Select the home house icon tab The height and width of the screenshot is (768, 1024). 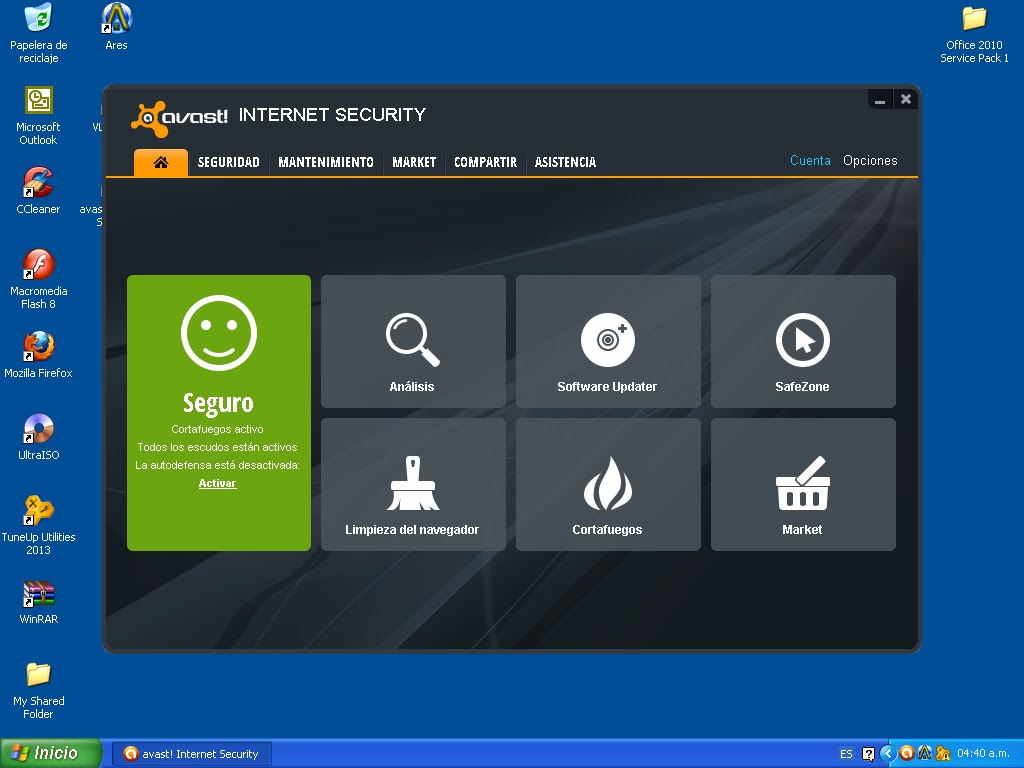click(x=160, y=161)
